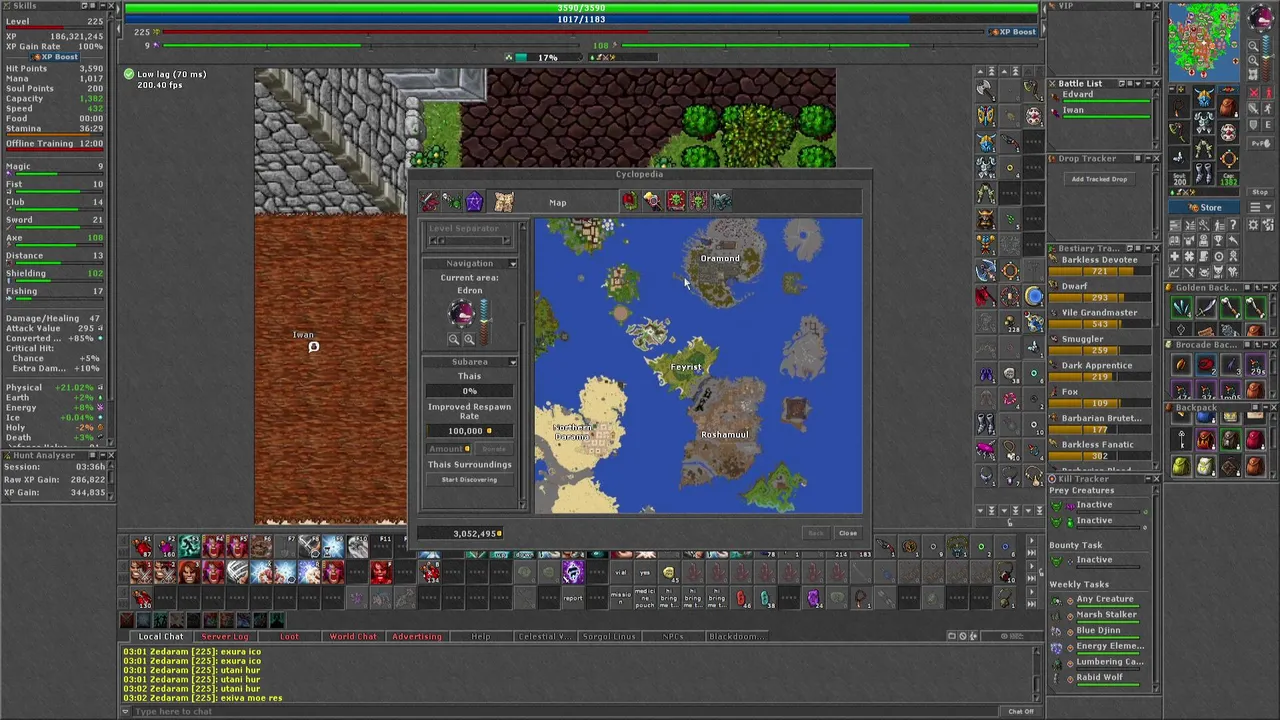This screenshot has height=720, width=1280.
Task: Click Oramond label on the map
Action: point(720,258)
